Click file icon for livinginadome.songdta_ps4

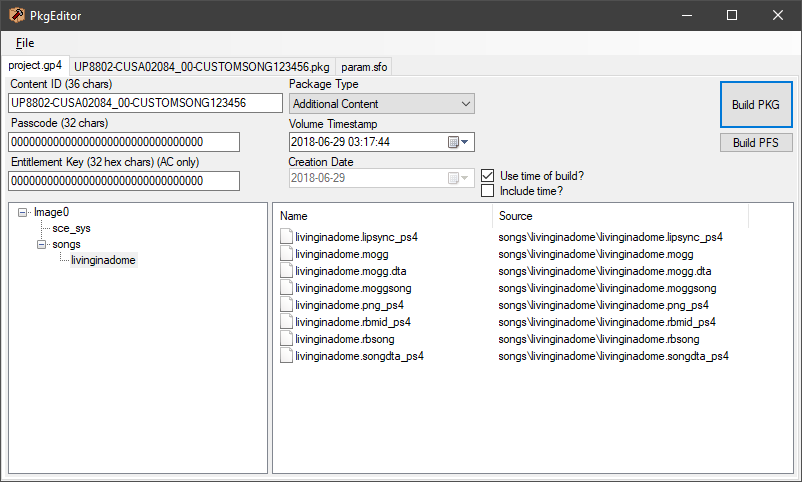pyautogui.click(x=286, y=356)
